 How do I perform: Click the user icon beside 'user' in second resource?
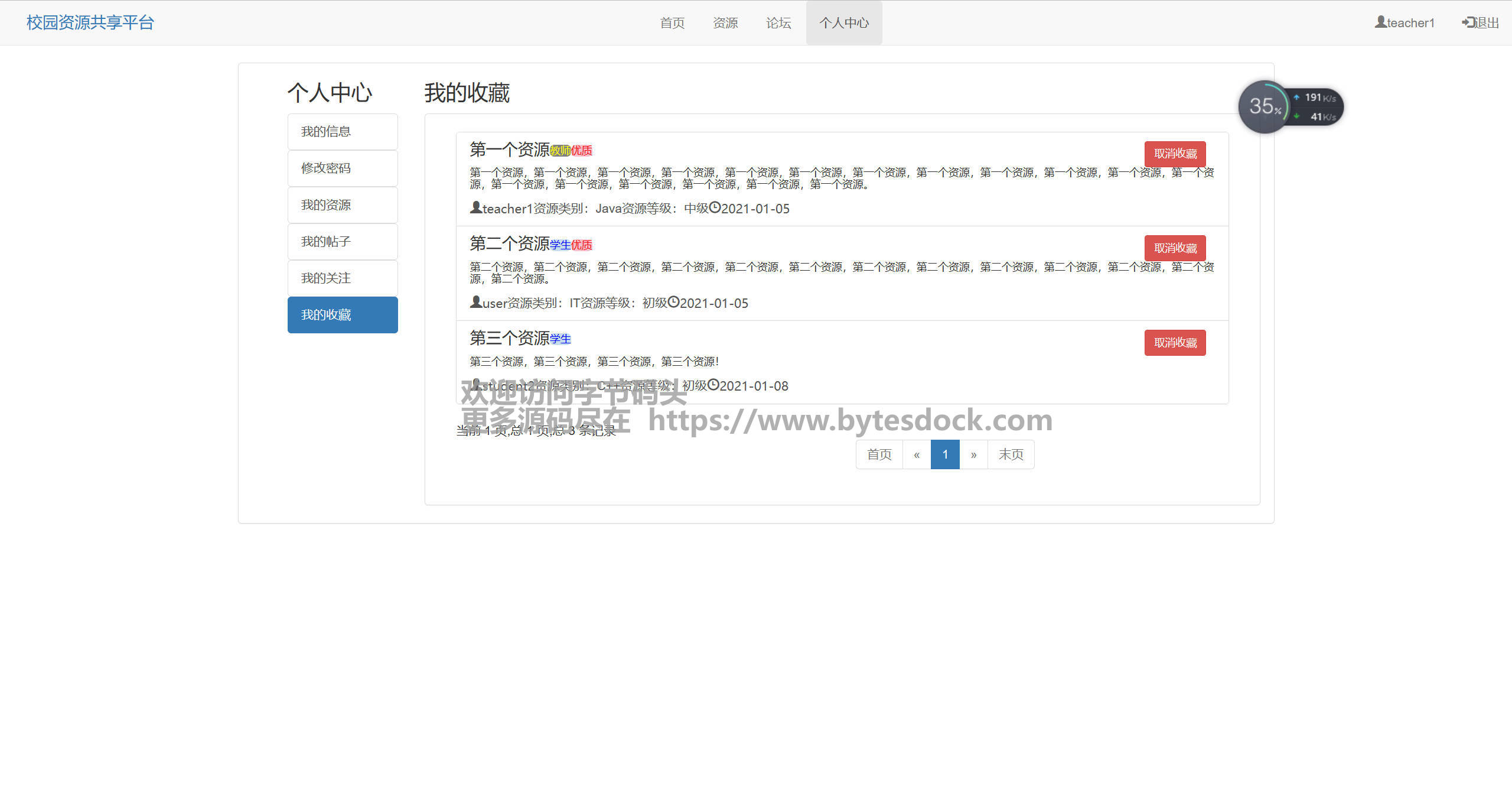475,302
